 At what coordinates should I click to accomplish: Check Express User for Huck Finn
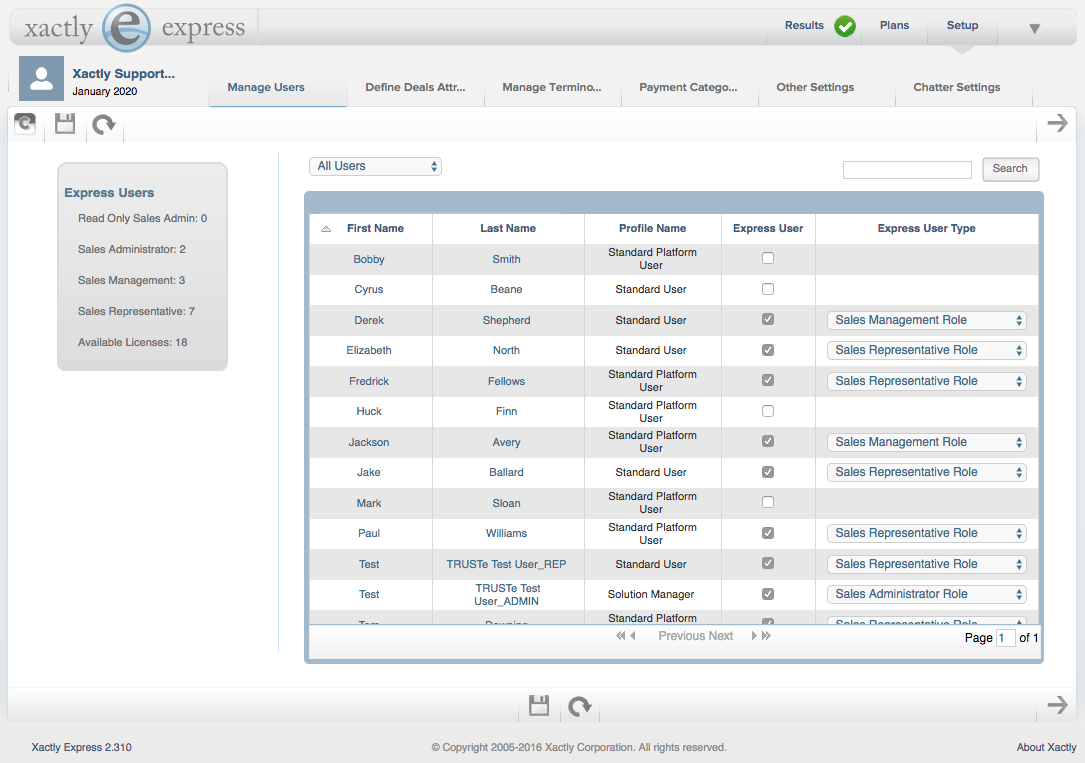tap(768, 411)
